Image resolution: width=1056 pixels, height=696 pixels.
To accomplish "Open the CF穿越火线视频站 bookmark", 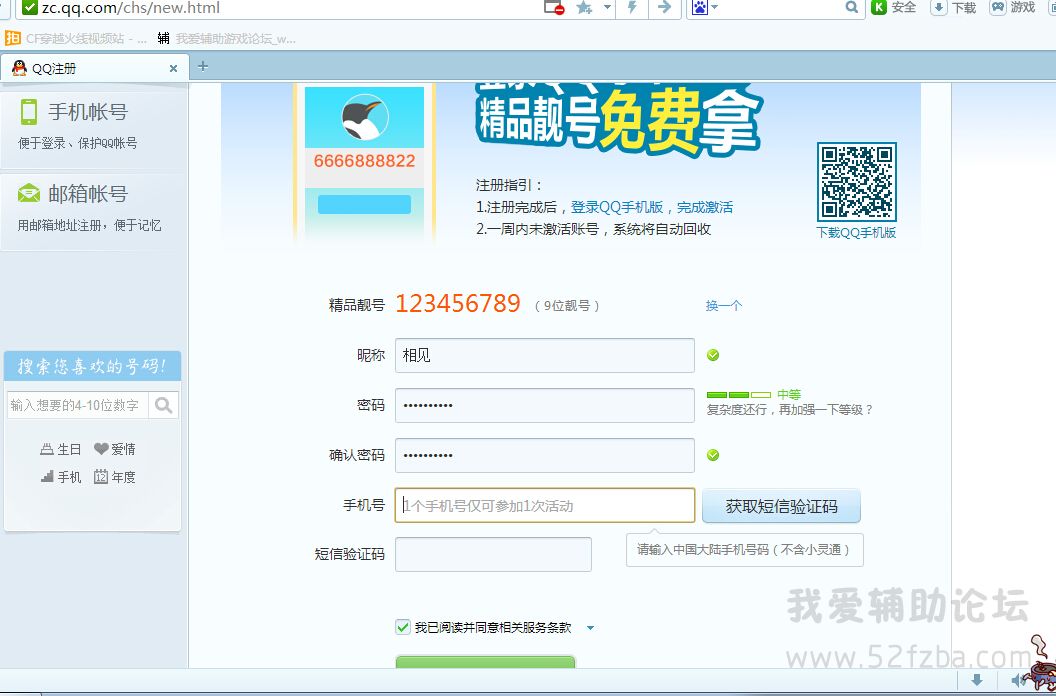I will point(75,38).
